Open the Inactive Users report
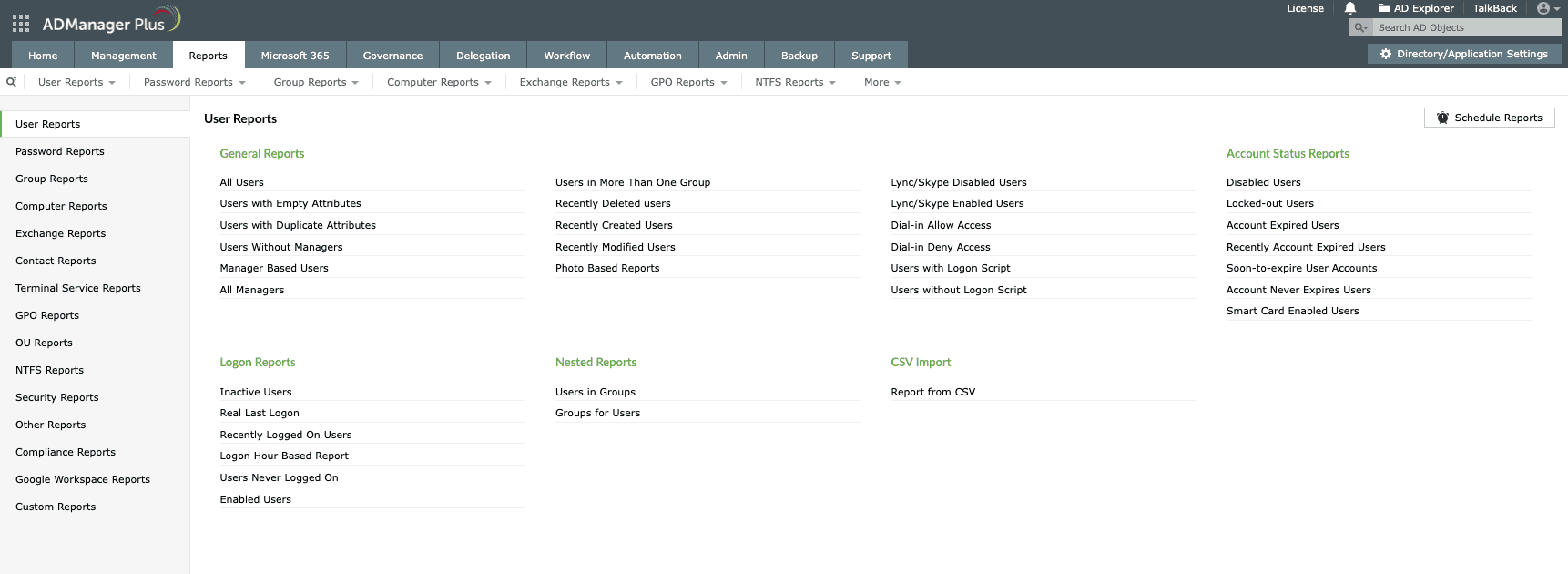 (256, 392)
